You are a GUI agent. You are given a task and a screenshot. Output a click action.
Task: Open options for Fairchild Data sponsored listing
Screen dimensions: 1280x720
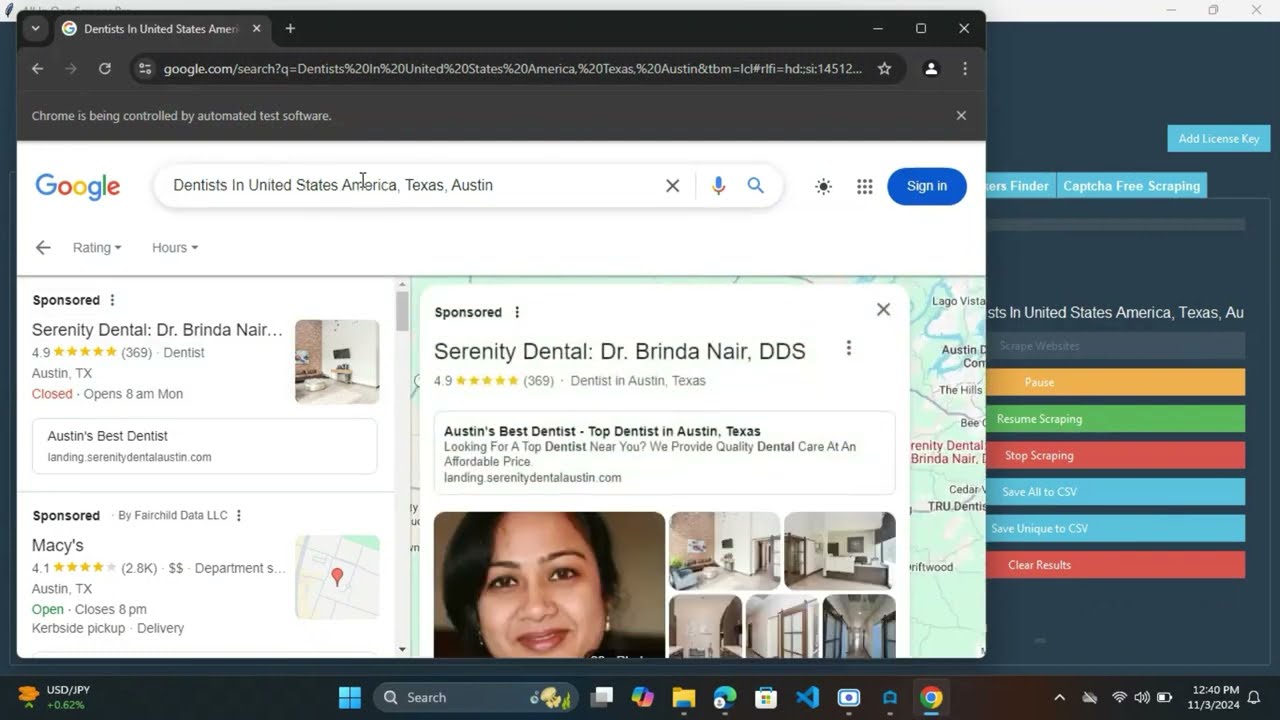238,516
